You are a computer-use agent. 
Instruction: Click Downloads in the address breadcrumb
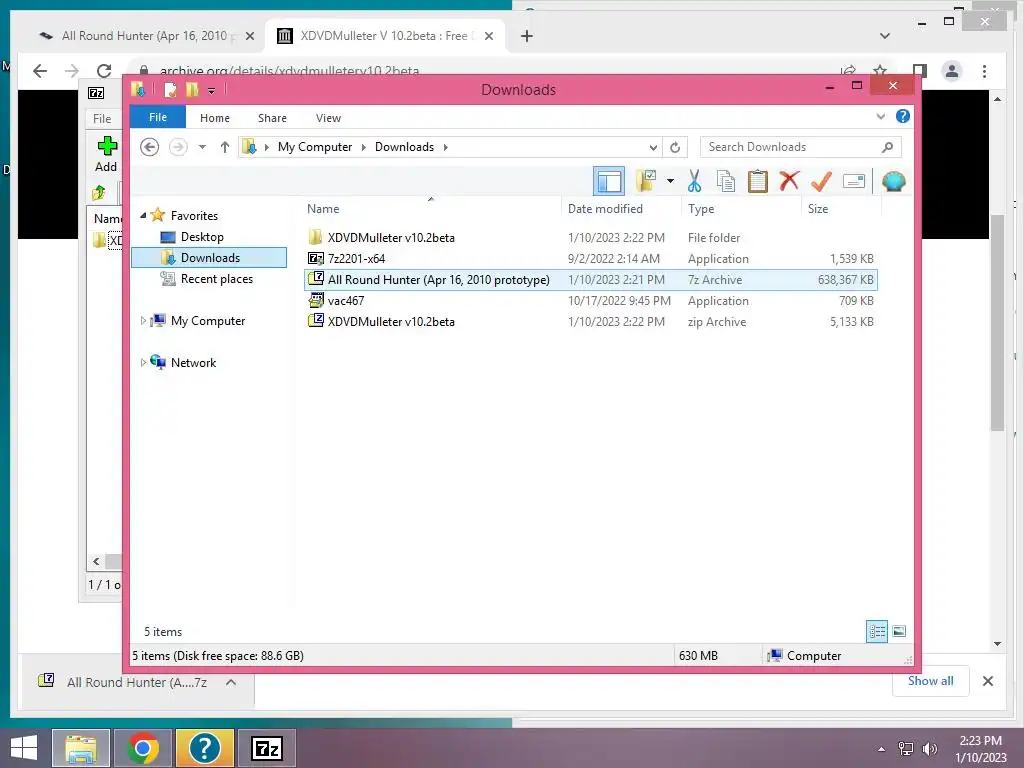point(404,147)
